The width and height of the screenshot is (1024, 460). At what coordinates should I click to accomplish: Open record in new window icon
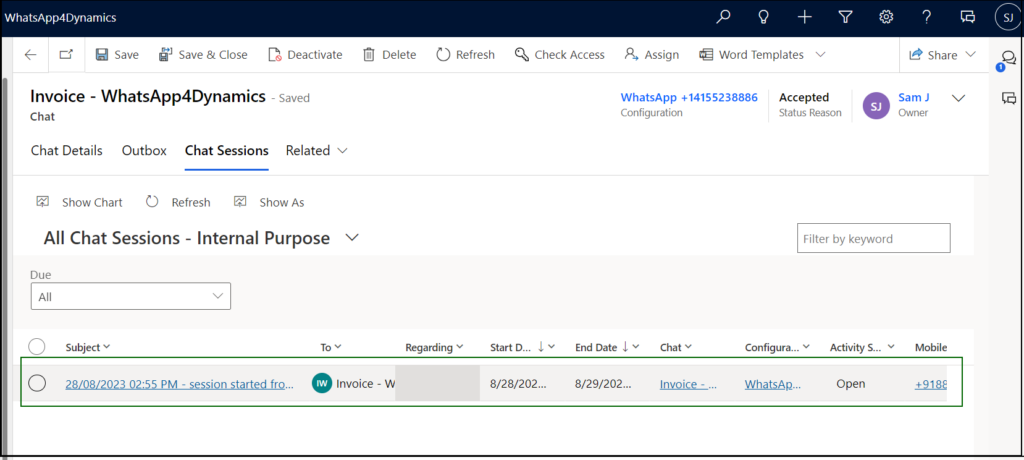coord(66,55)
